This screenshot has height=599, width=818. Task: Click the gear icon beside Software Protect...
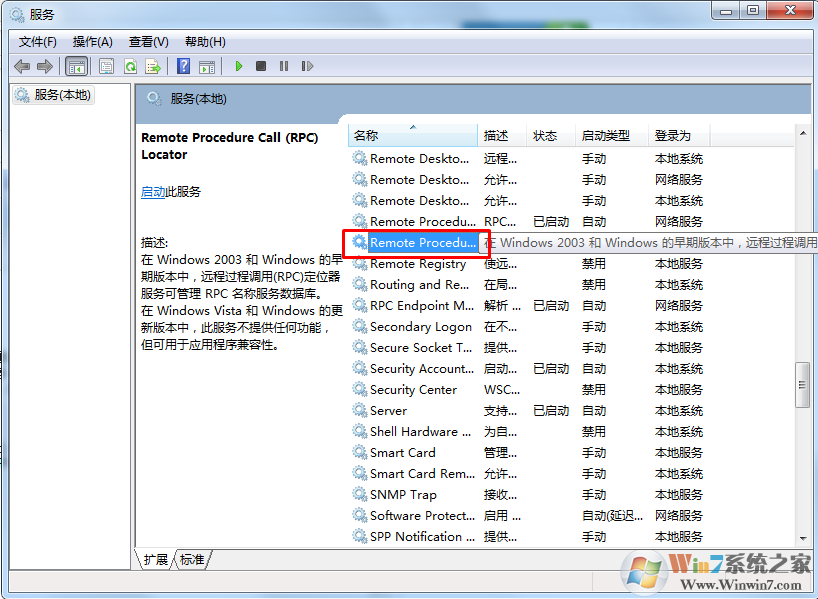coord(359,516)
